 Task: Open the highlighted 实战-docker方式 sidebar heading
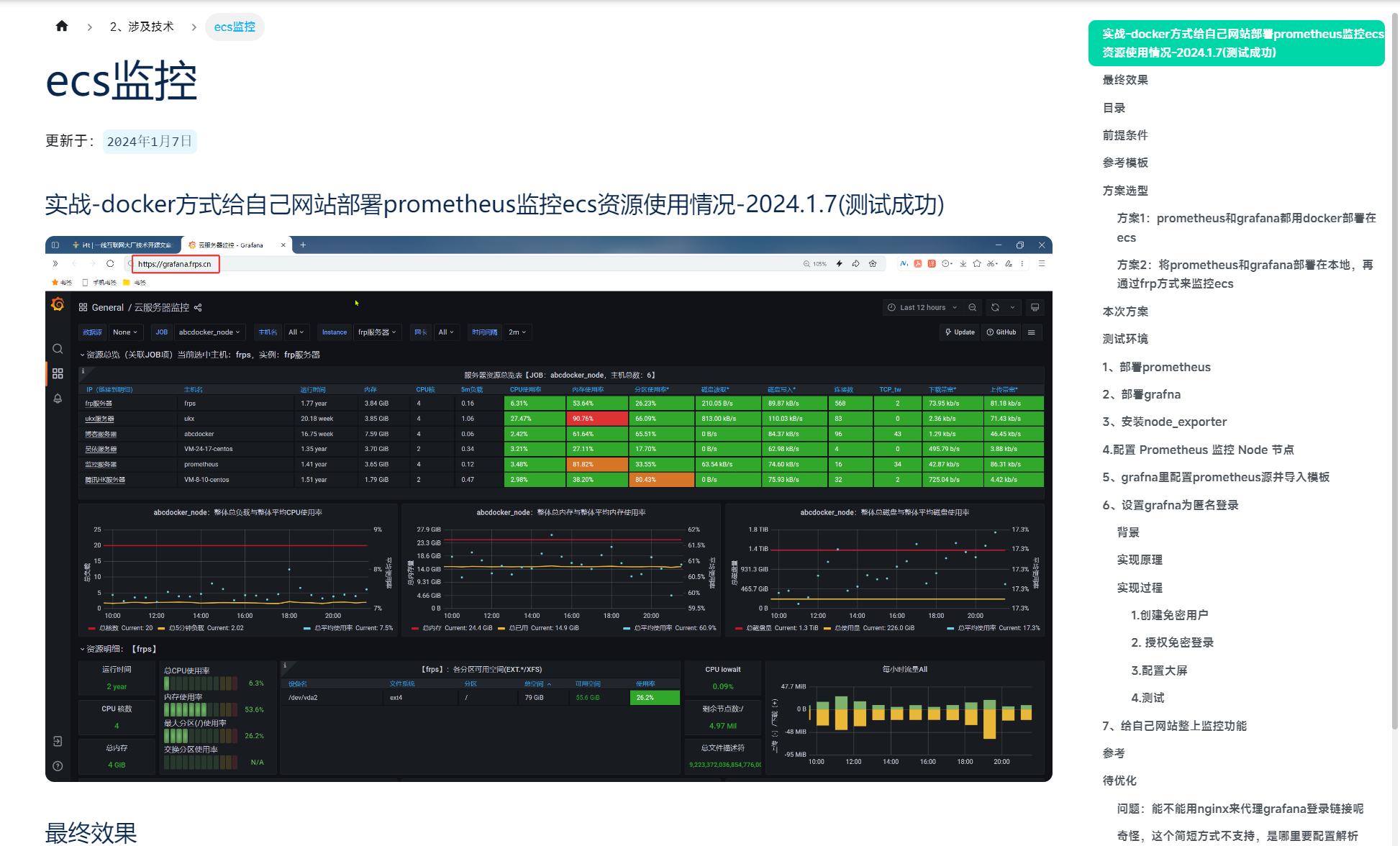tap(1237, 43)
